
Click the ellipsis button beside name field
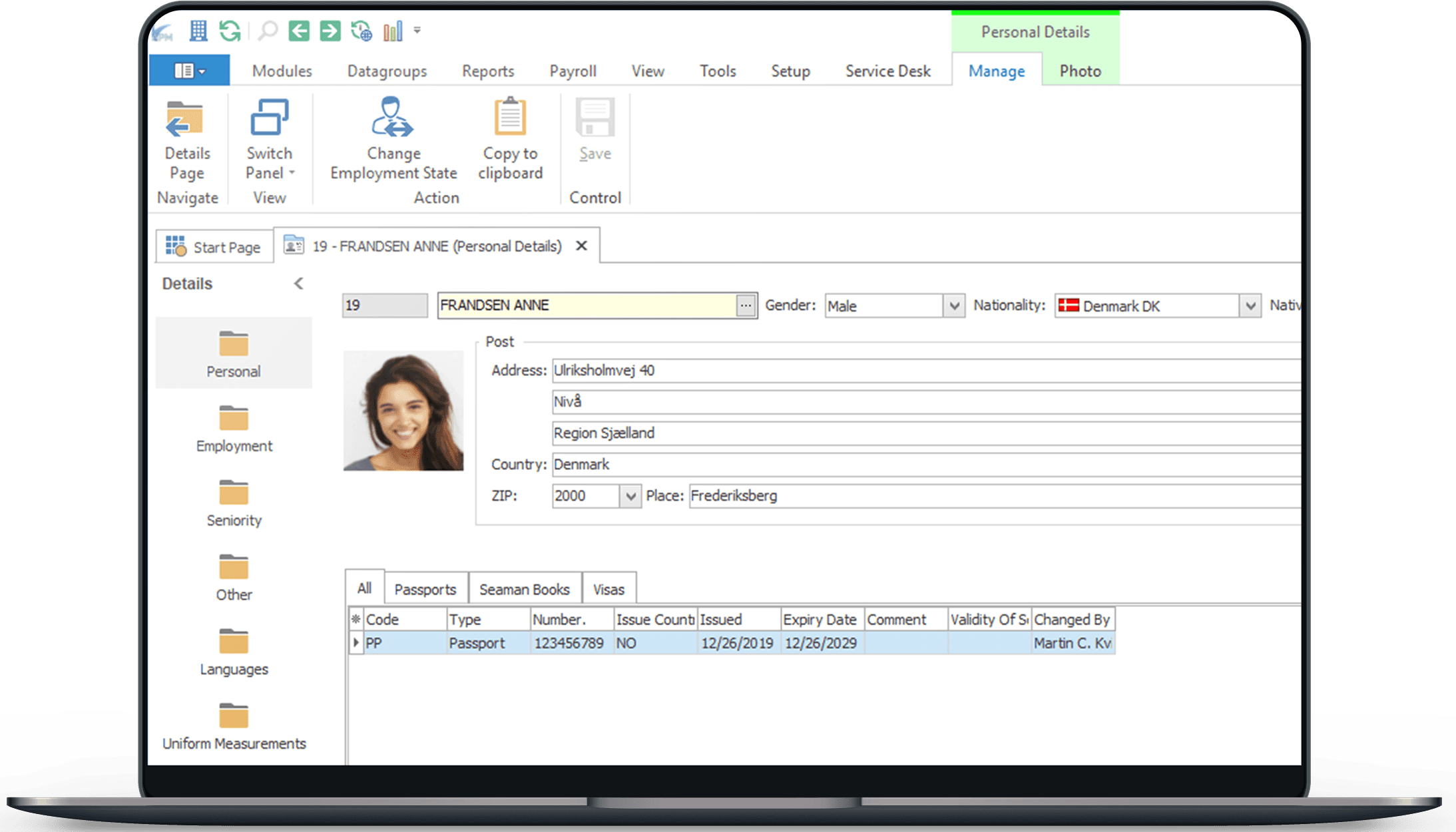coord(746,306)
